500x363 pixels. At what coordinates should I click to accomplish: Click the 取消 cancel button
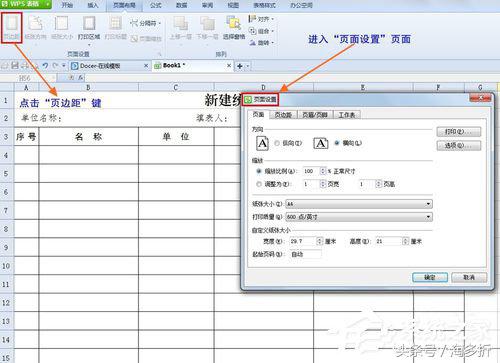pyautogui.click(x=469, y=277)
